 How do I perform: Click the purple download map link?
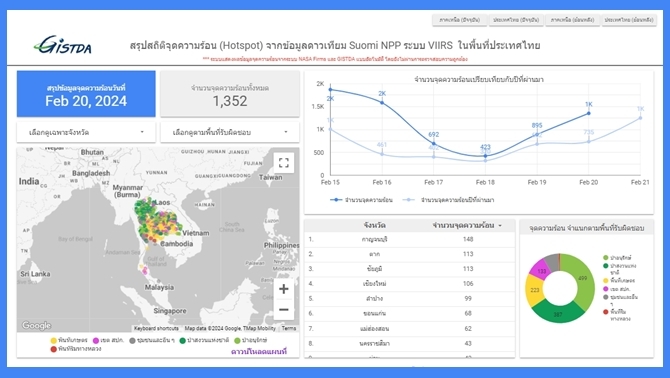coord(259,352)
